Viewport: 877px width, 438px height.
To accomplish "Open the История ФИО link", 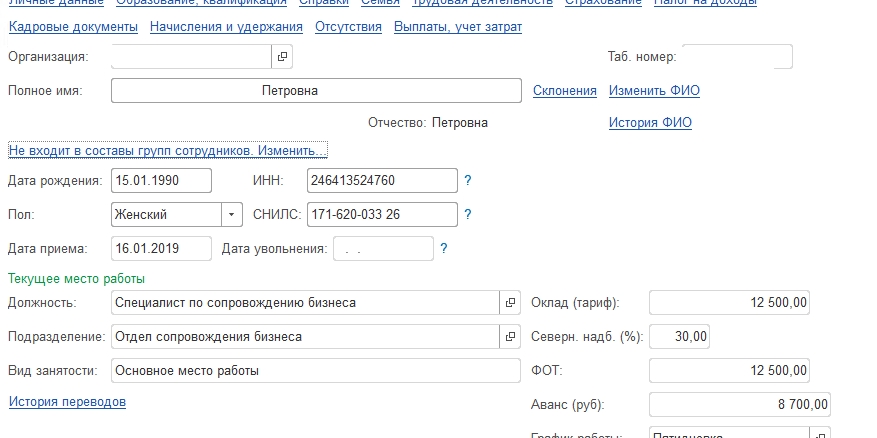I will (650, 123).
